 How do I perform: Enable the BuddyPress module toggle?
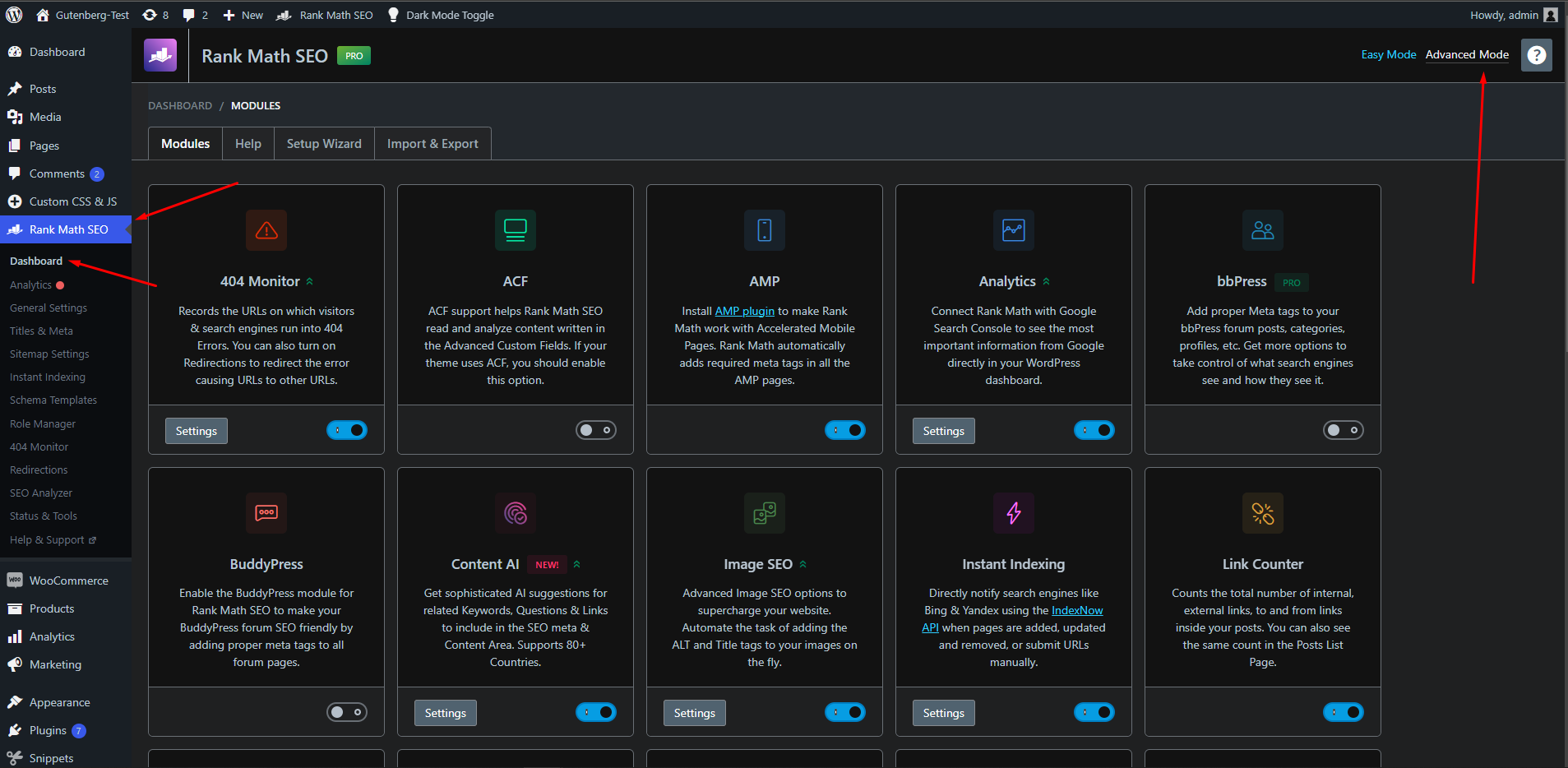click(x=347, y=712)
